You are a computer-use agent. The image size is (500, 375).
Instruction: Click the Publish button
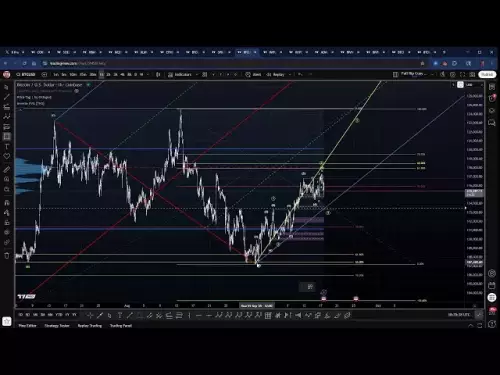point(487,74)
